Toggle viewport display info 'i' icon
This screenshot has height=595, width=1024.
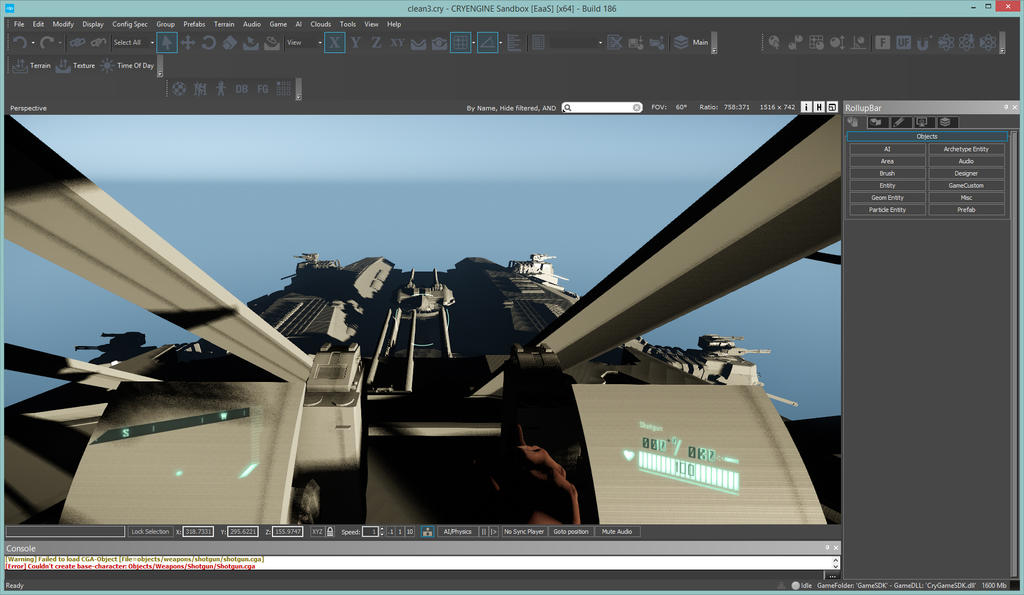tap(806, 107)
